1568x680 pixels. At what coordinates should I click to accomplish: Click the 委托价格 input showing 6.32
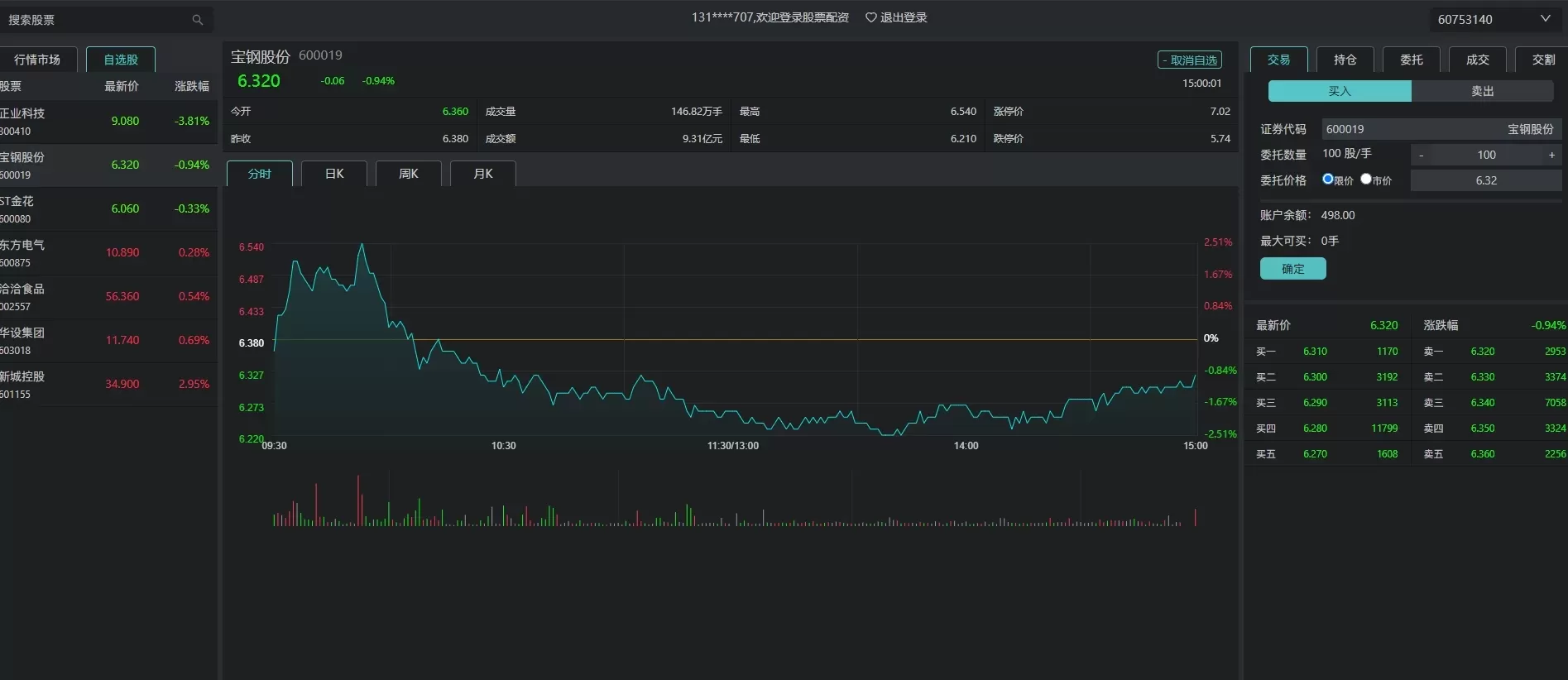[1485, 180]
